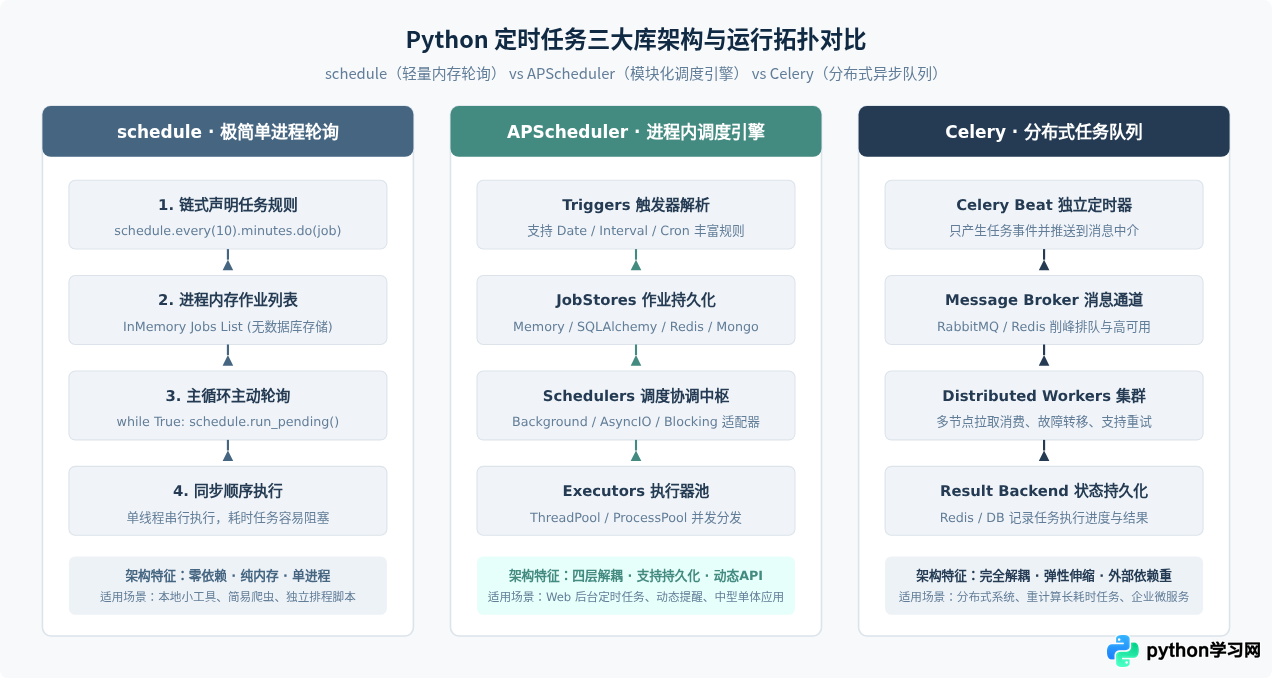Click "架构特征:完全解耦 · 弹性伸缩 · 外部依赖重"
The height and width of the screenshot is (679, 1272).
coord(1044,576)
